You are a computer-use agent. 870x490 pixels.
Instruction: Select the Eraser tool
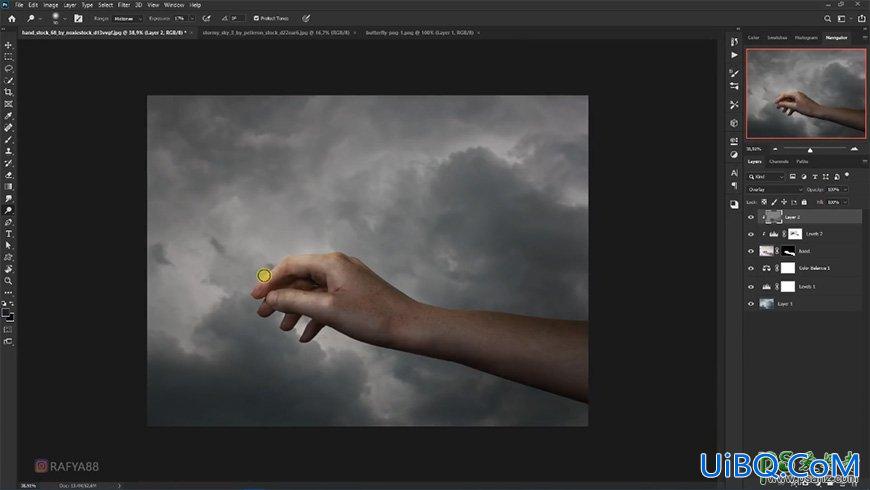(8, 175)
